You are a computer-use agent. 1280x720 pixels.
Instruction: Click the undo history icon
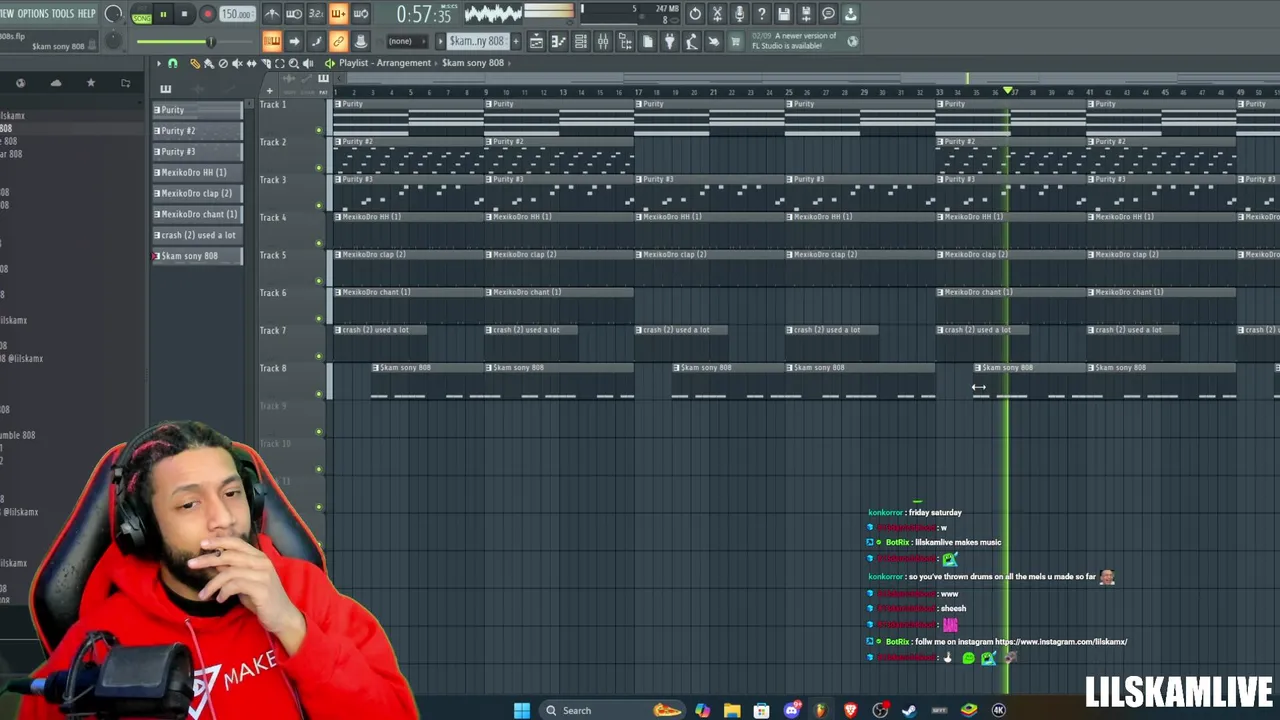695,14
